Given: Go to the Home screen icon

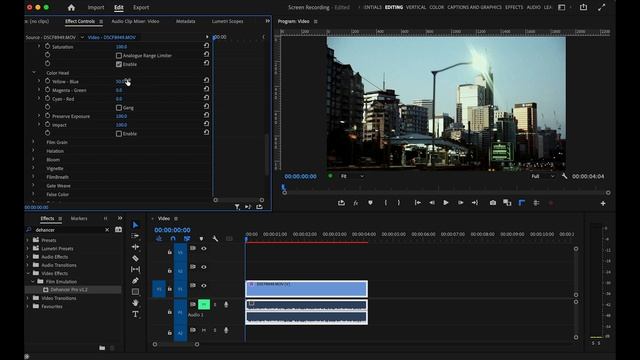Looking at the screenshot, I should [71, 7].
